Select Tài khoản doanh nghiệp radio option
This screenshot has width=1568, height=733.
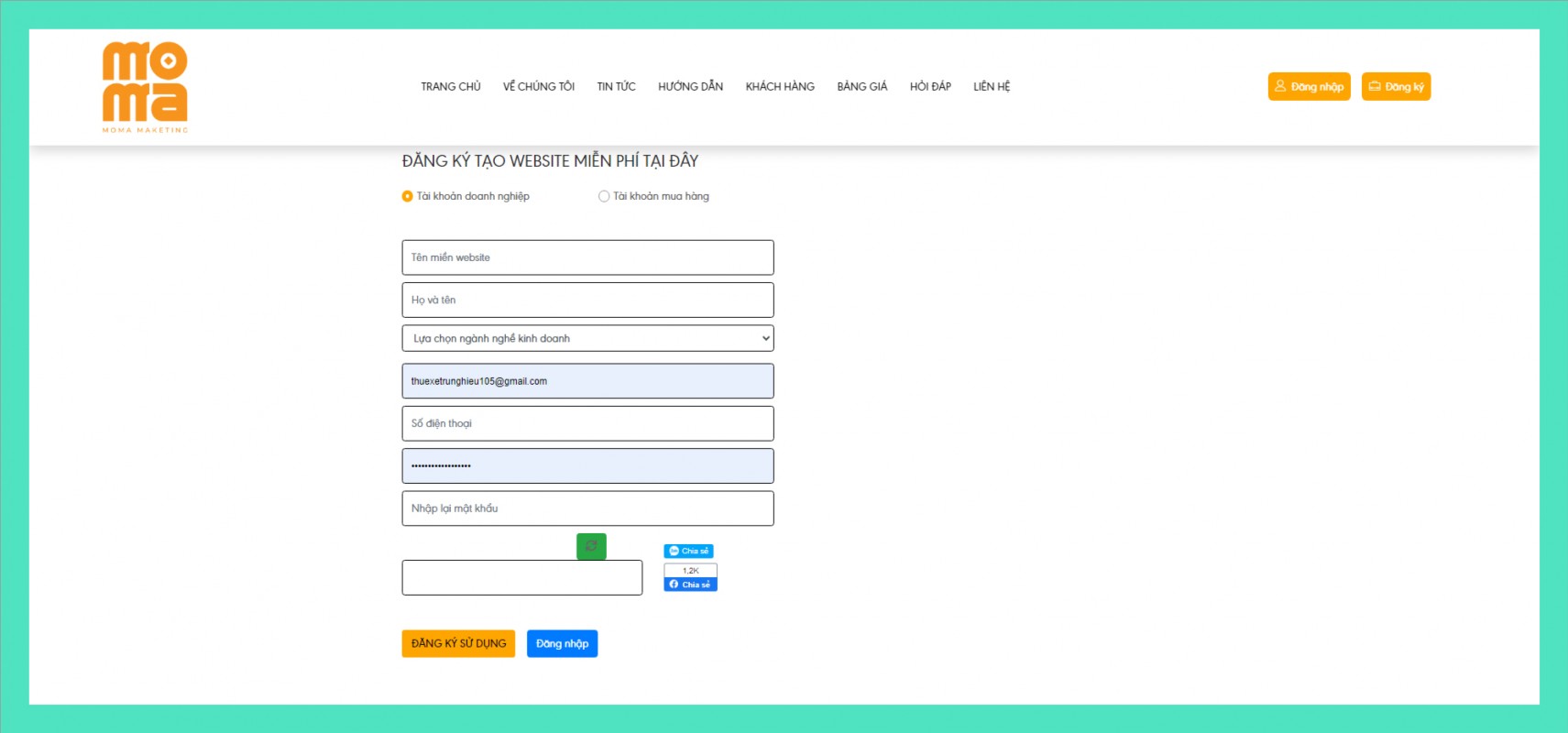tap(408, 196)
